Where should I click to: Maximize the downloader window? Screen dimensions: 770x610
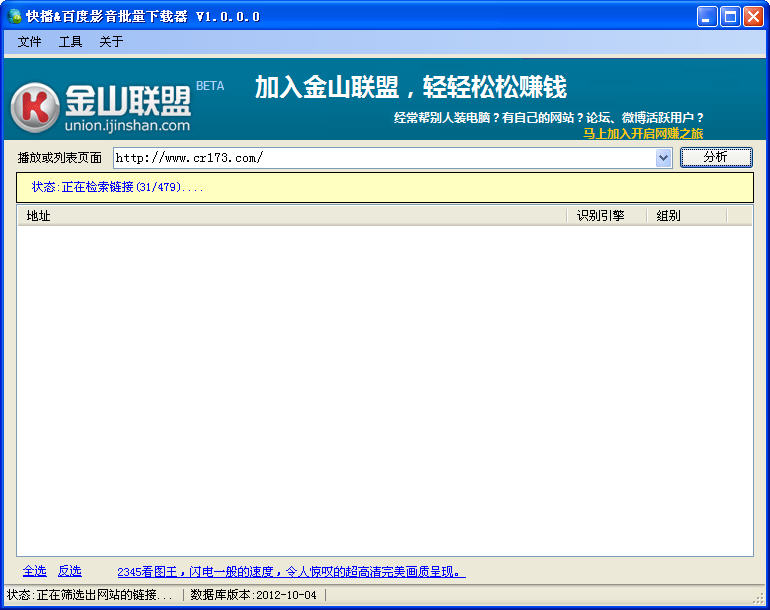pos(730,17)
